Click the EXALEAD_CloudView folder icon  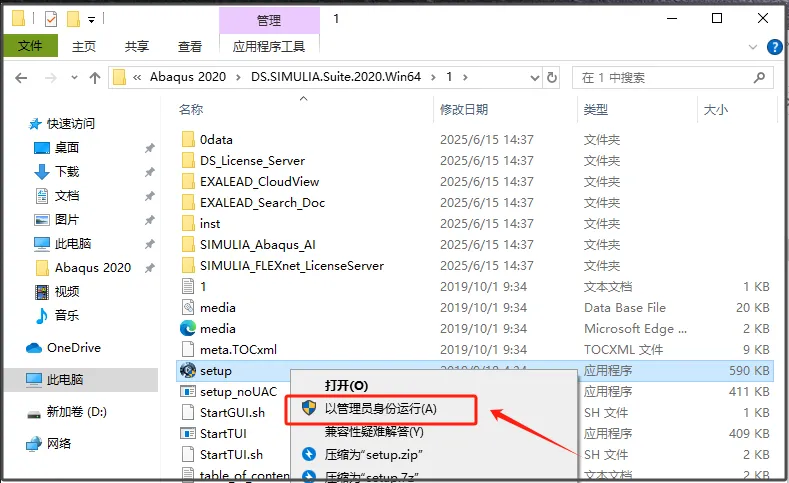click(x=188, y=182)
